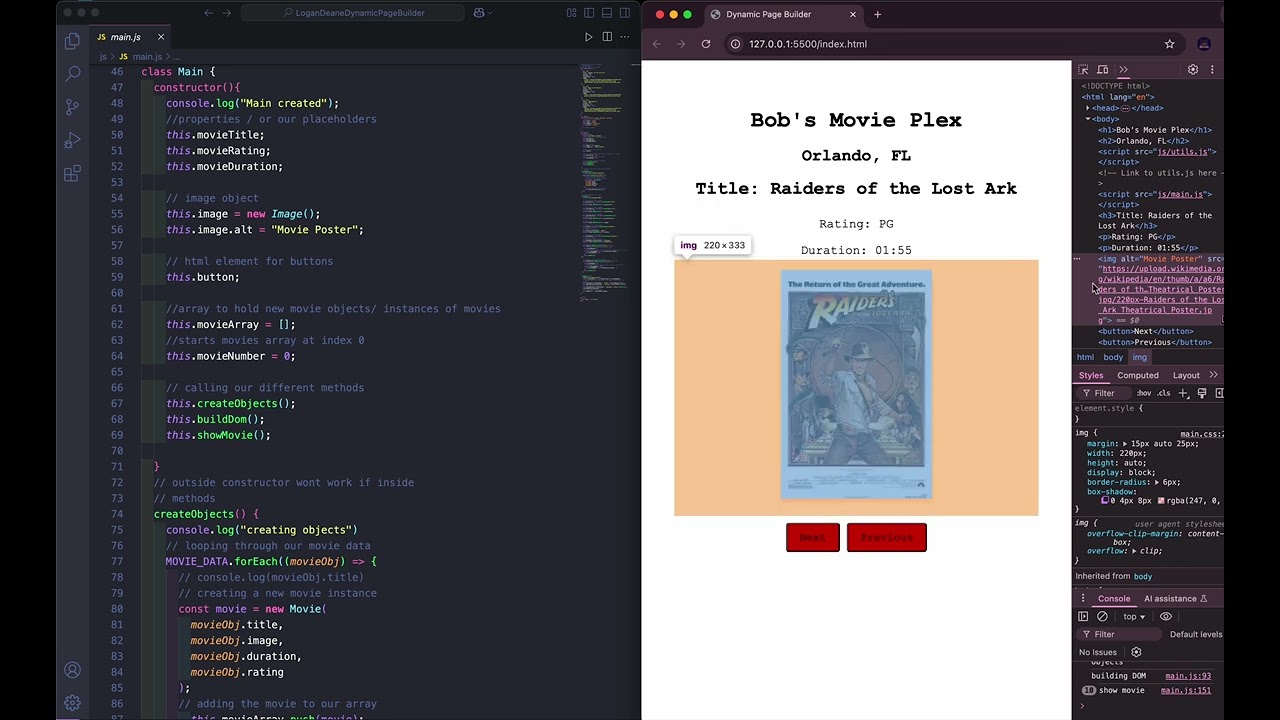Open the Manage gear in VS Code

point(72,703)
